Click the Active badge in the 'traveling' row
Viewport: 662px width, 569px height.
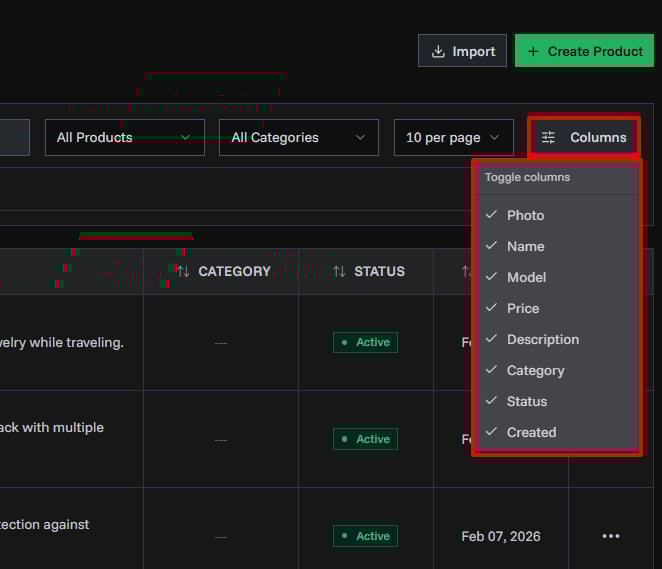pyautogui.click(x=365, y=342)
